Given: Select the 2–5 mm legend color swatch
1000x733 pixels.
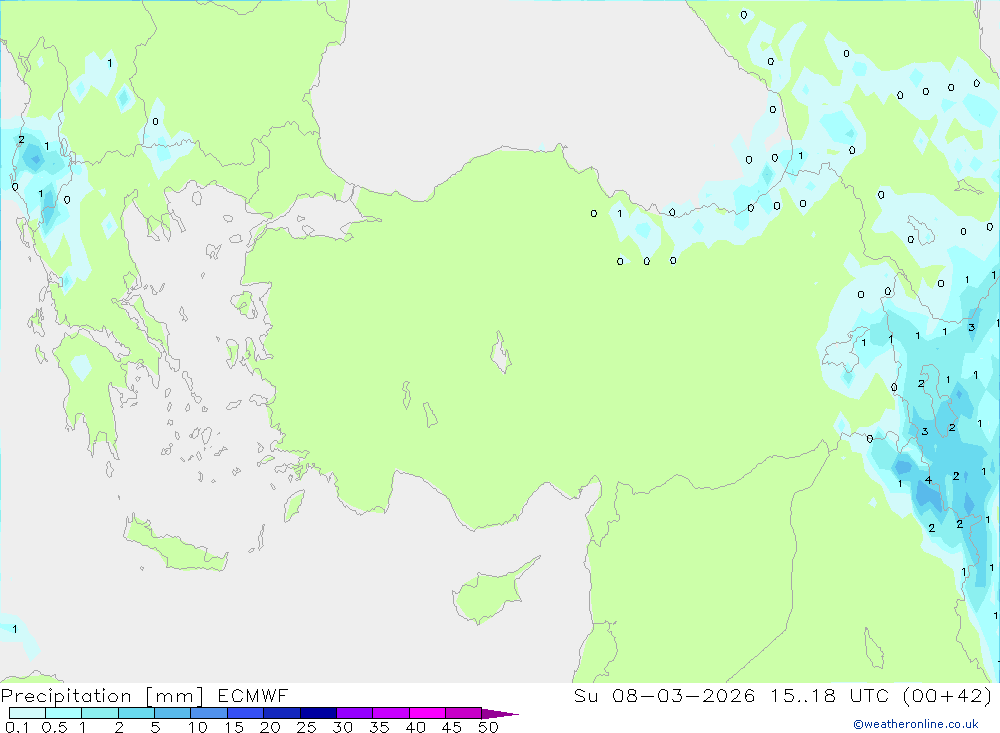Looking at the screenshot, I should pyautogui.click(x=136, y=713).
